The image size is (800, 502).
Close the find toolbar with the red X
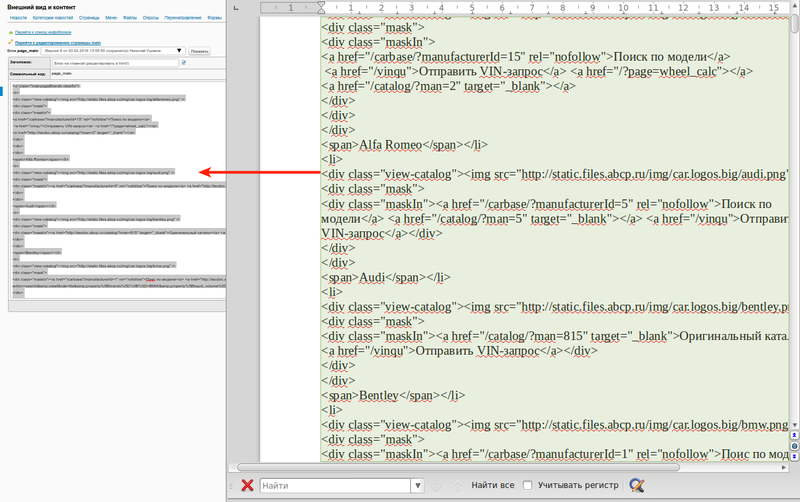coord(247,485)
